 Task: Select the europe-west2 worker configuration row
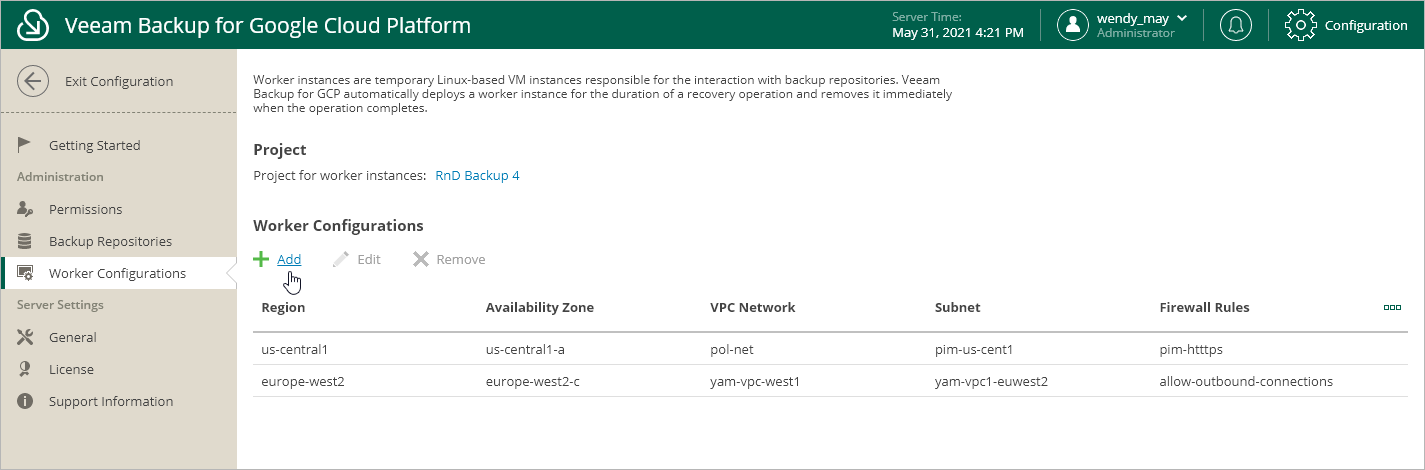(830, 381)
